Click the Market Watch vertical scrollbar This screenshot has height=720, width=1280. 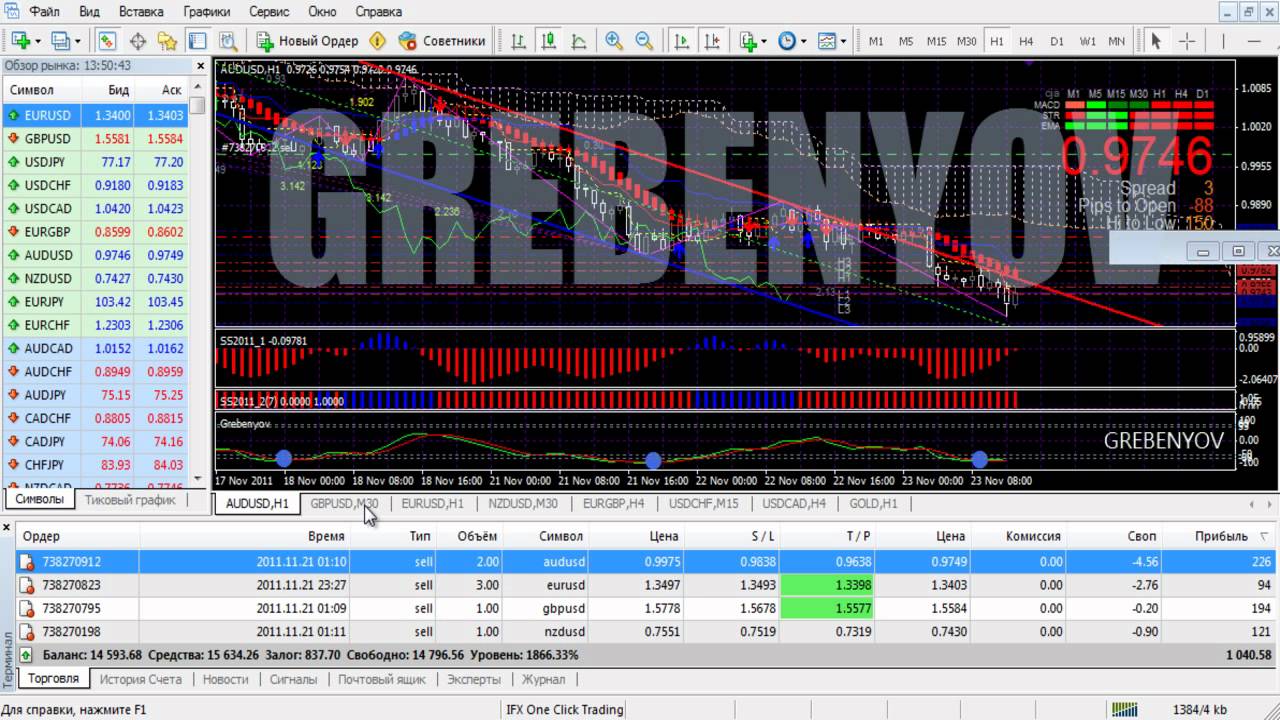197,280
